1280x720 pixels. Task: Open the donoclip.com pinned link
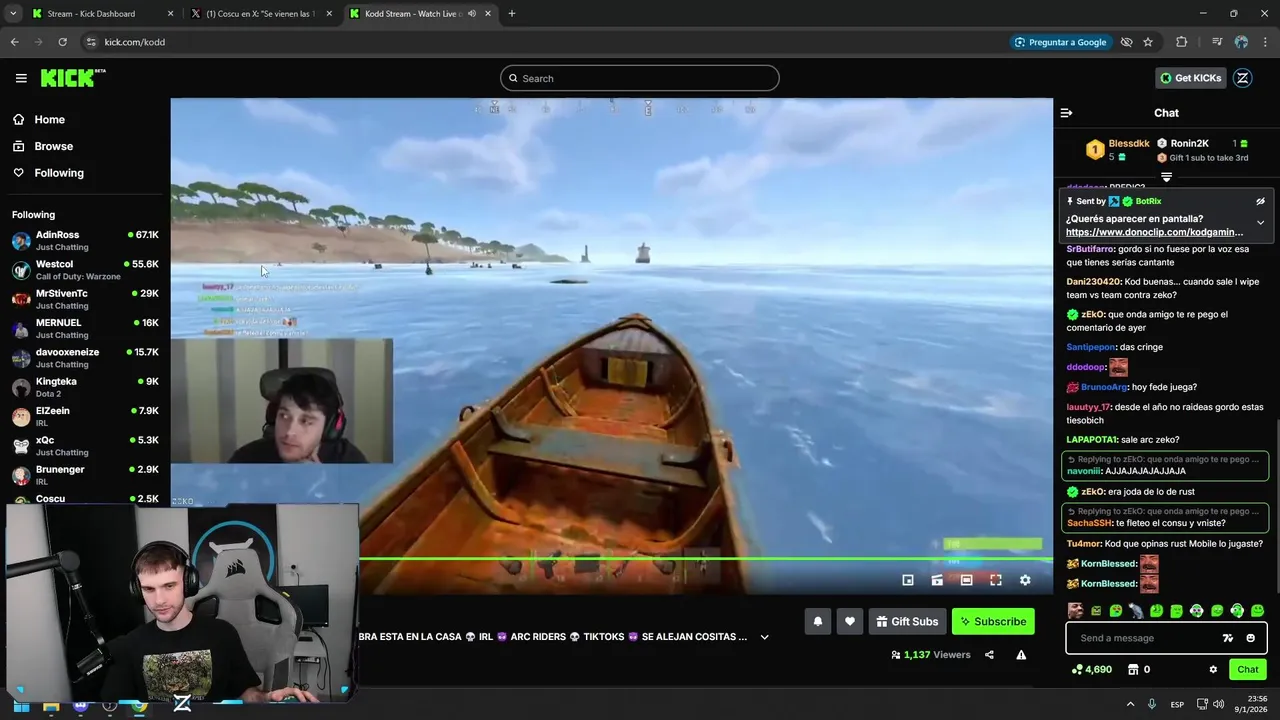1154,232
